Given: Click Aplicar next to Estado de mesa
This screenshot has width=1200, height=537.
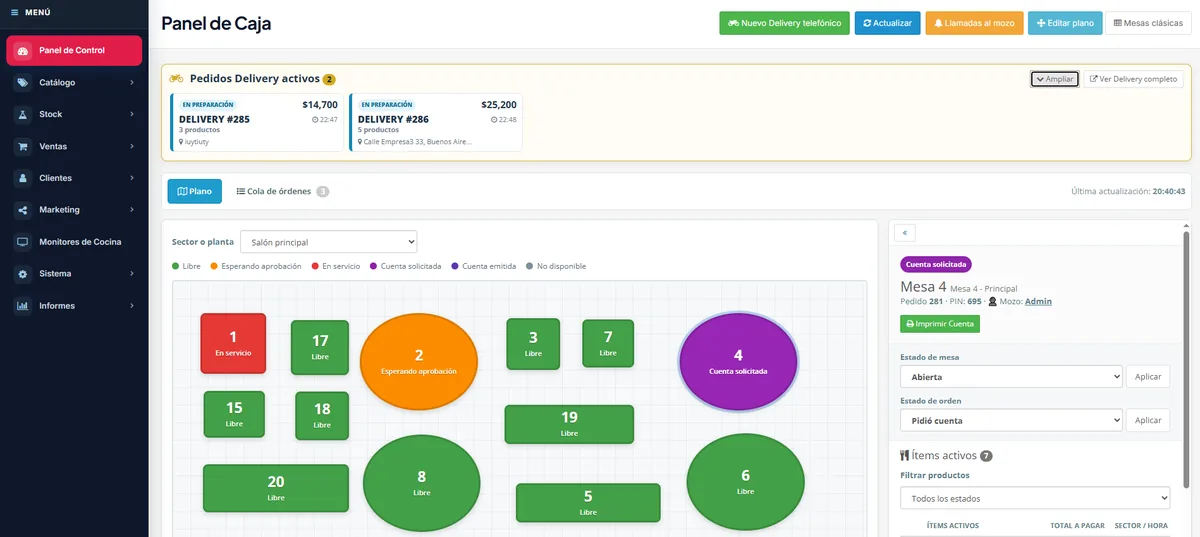Looking at the screenshot, I should point(1148,377).
